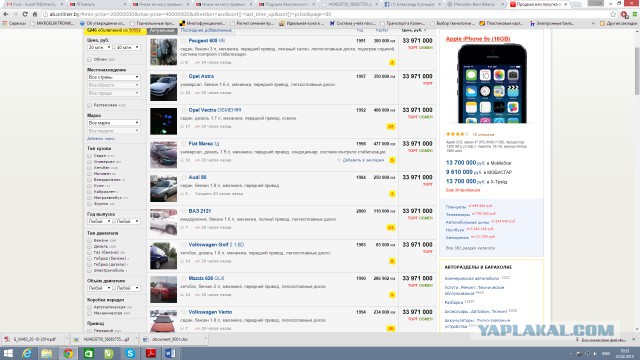The width and height of the screenshot is (640, 360).
Task: Open the ВАЗ 2121 car thumbnail
Action: click(x=163, y=222)
